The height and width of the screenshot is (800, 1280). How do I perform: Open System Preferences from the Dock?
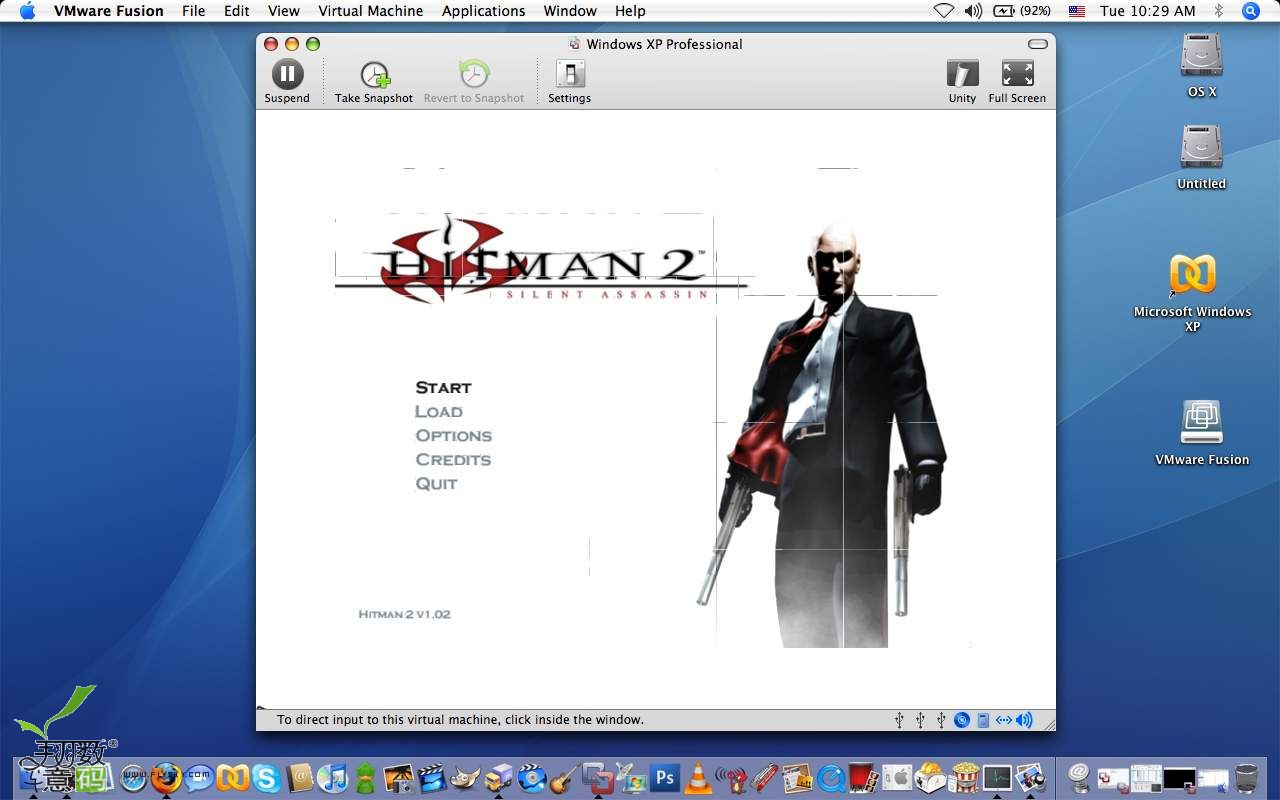pos(897,777)
